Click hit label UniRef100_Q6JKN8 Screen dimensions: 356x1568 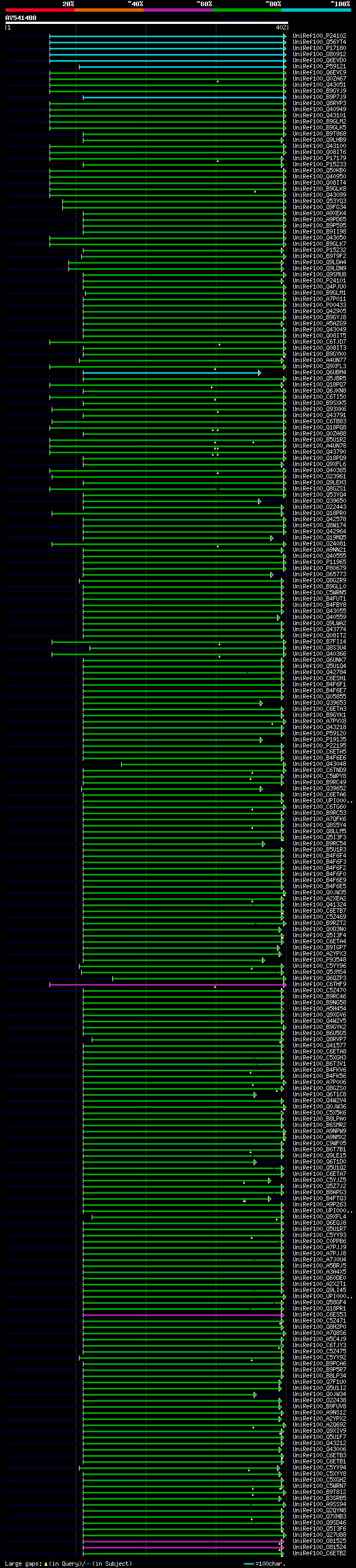click(x=319, y=391)
